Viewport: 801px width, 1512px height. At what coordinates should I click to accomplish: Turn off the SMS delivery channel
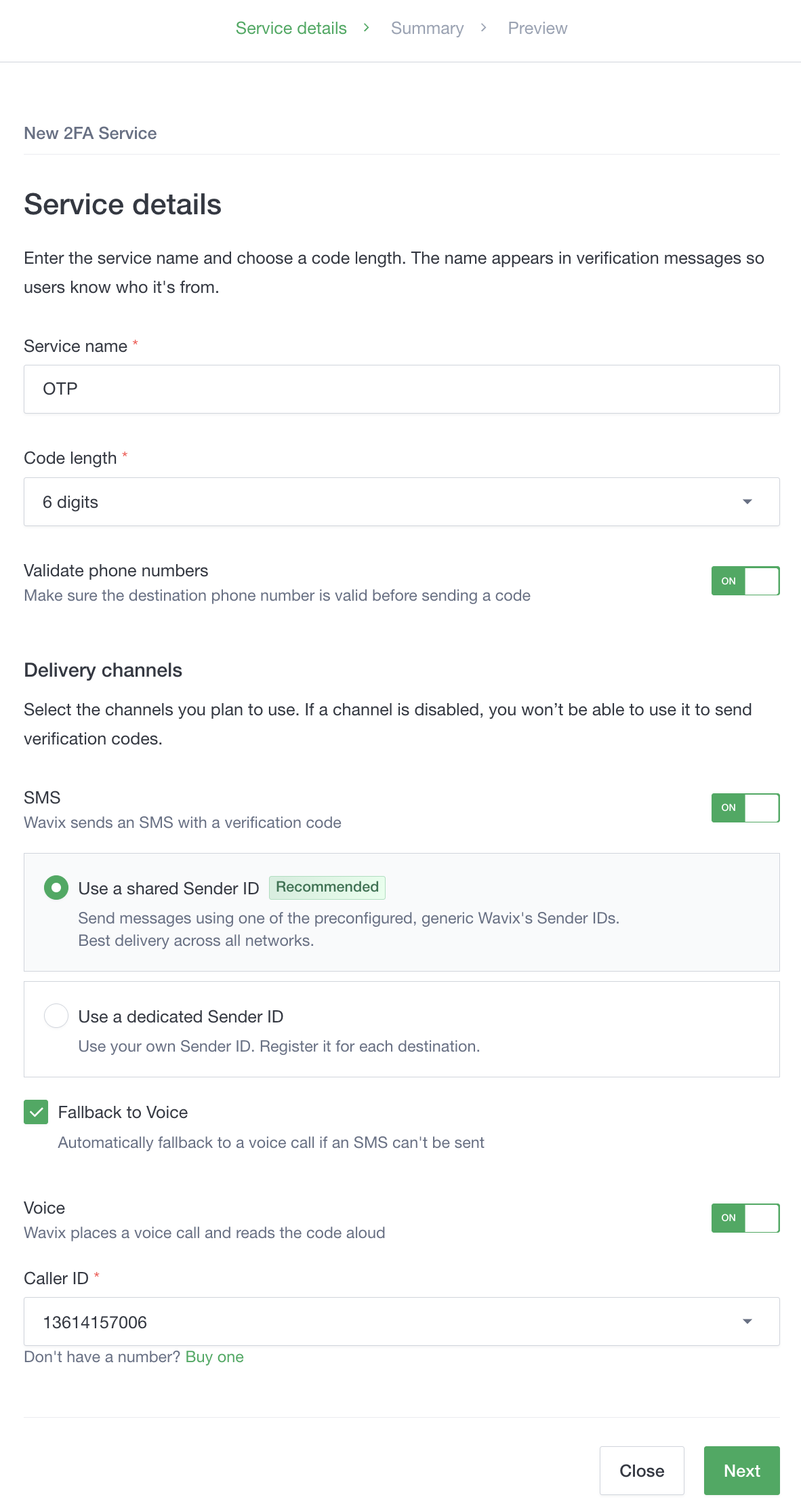point(745,808)
